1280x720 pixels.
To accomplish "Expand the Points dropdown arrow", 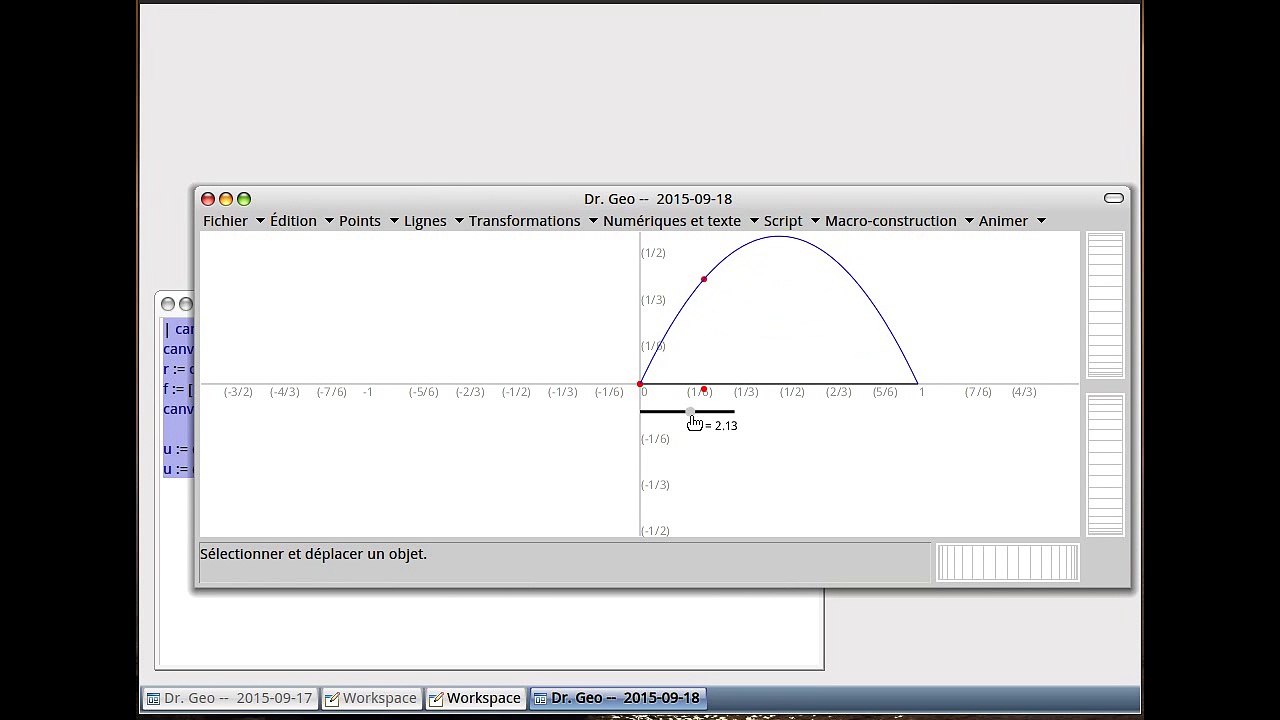I will 394,221.
